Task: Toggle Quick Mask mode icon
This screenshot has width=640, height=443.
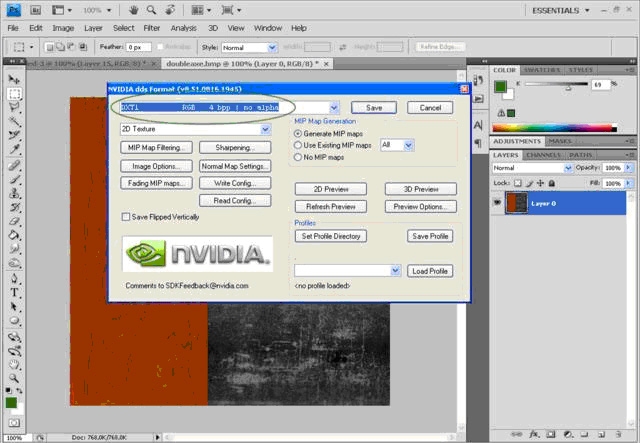Action: [x=14, y=423]
